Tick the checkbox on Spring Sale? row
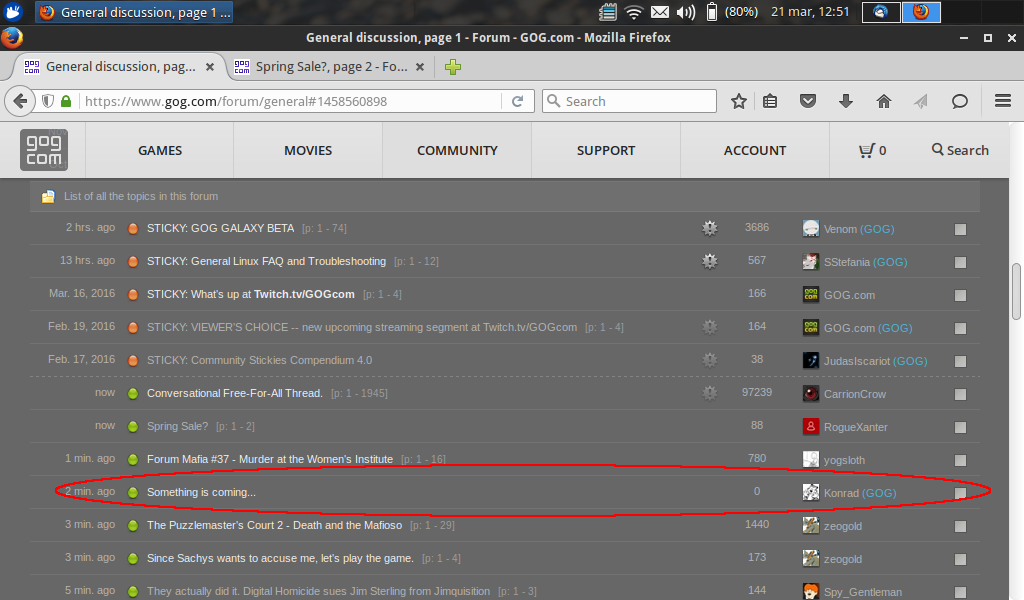The image size is (1024, 600). pyautogui.click(x=960, y=427)
